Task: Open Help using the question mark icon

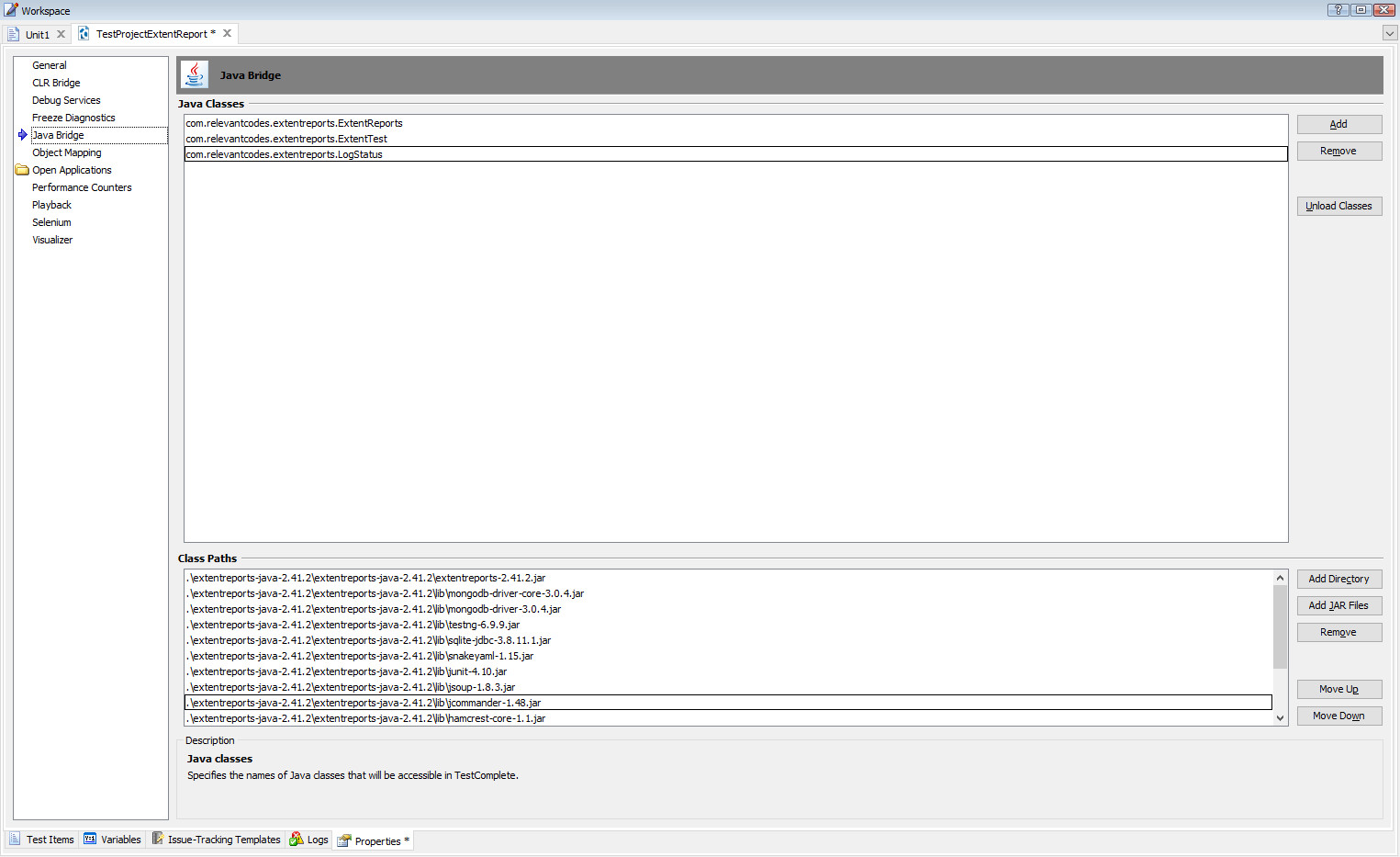Action: point(1337,9)
